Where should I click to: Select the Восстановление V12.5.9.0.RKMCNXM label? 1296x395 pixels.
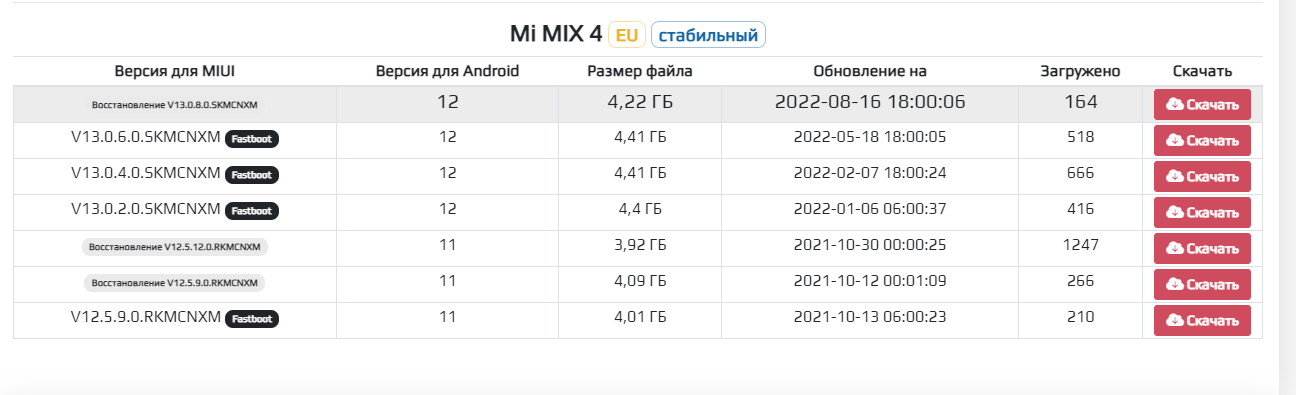175,283
